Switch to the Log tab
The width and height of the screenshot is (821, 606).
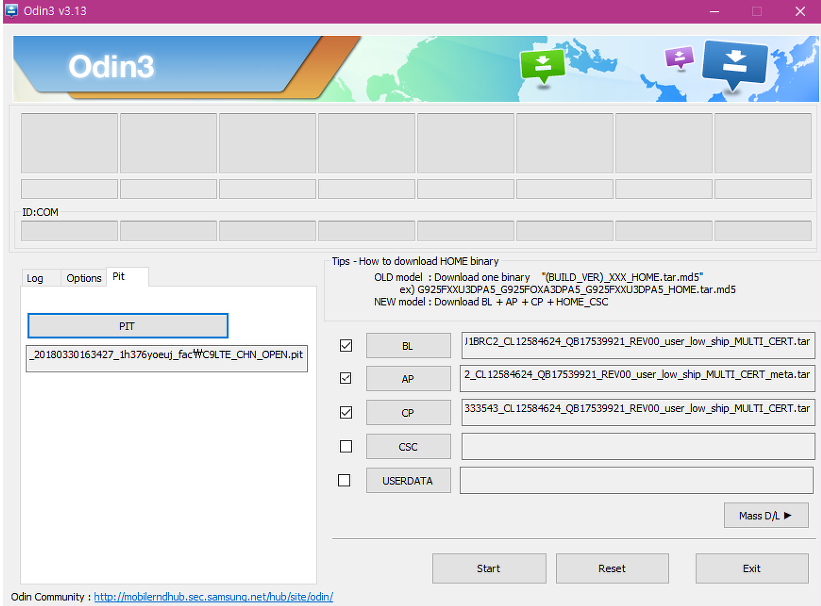pos(35,278)
